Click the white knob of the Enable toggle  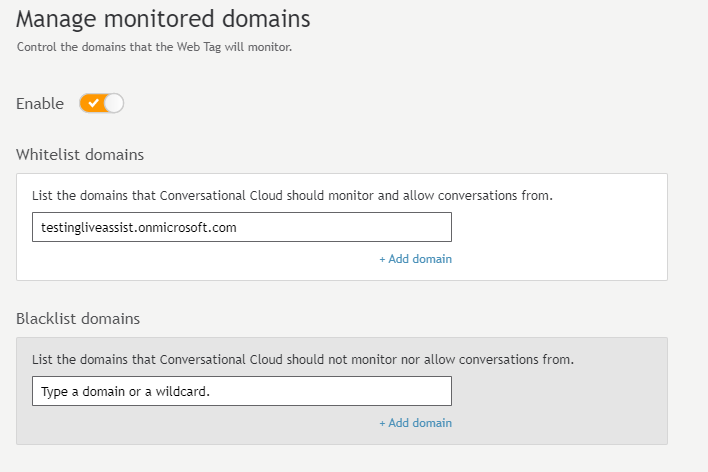click(x=114, y=103)
